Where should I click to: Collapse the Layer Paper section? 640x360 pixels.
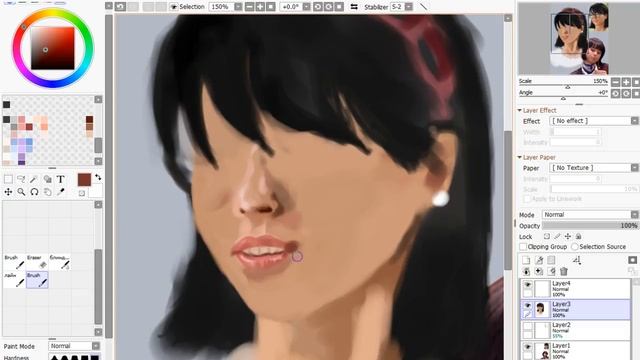(x=520, y=157)
